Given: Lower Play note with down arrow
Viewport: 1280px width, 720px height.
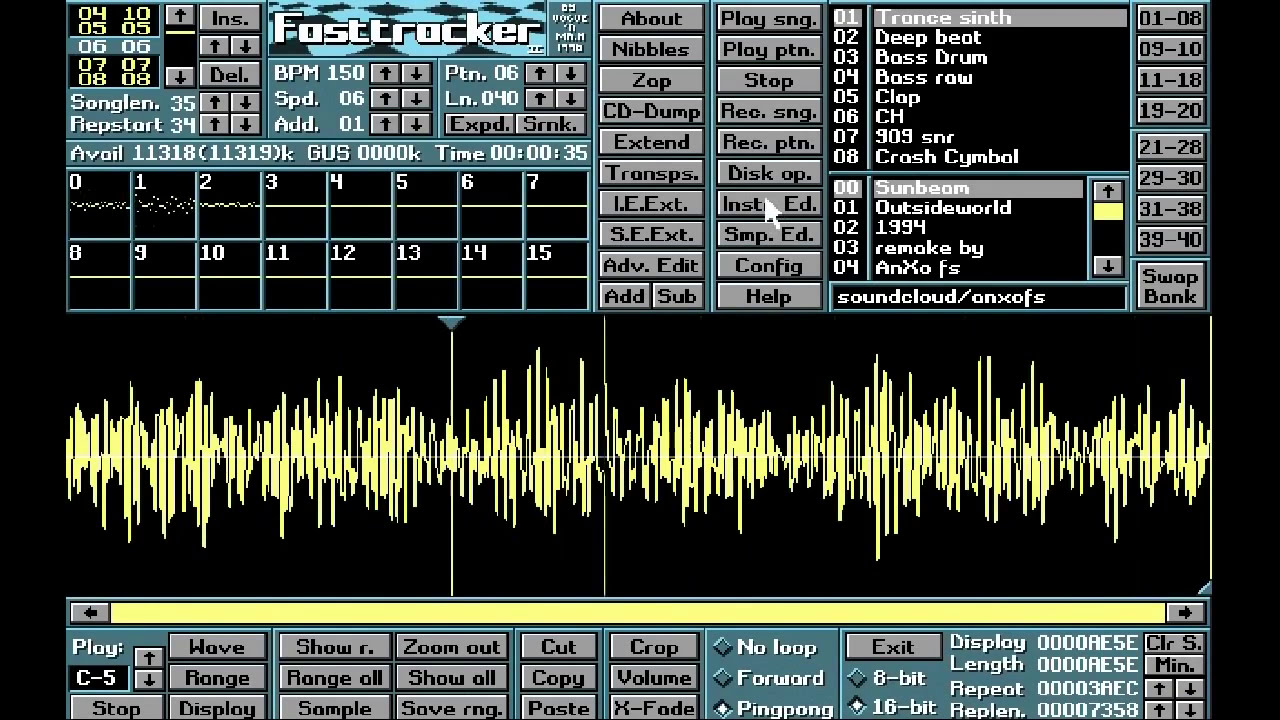Looking at the screenshot, I should coord(149,679).
